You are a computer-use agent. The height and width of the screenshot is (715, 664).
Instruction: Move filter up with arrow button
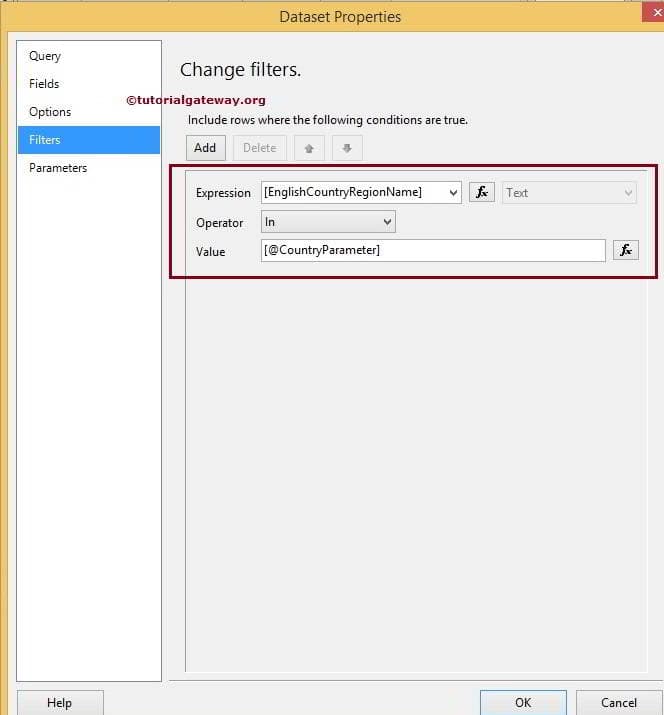point(309,148)
